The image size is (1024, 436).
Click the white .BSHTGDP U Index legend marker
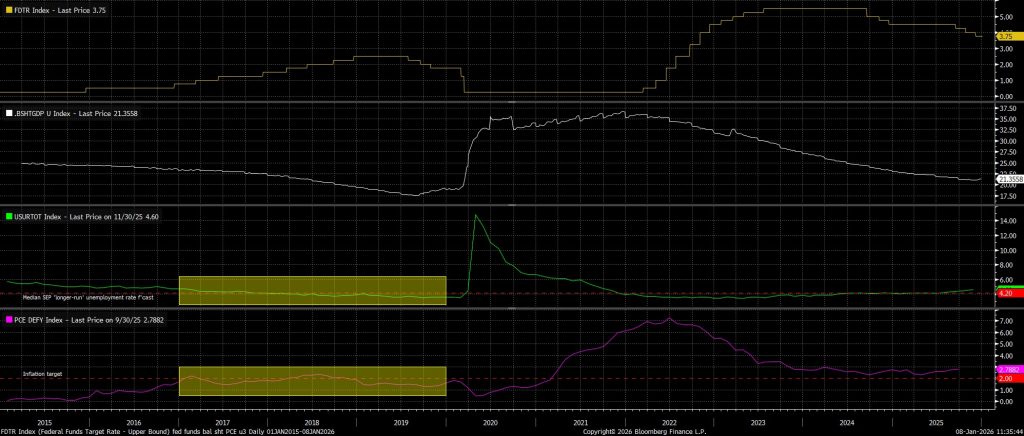tap(9, 114)
